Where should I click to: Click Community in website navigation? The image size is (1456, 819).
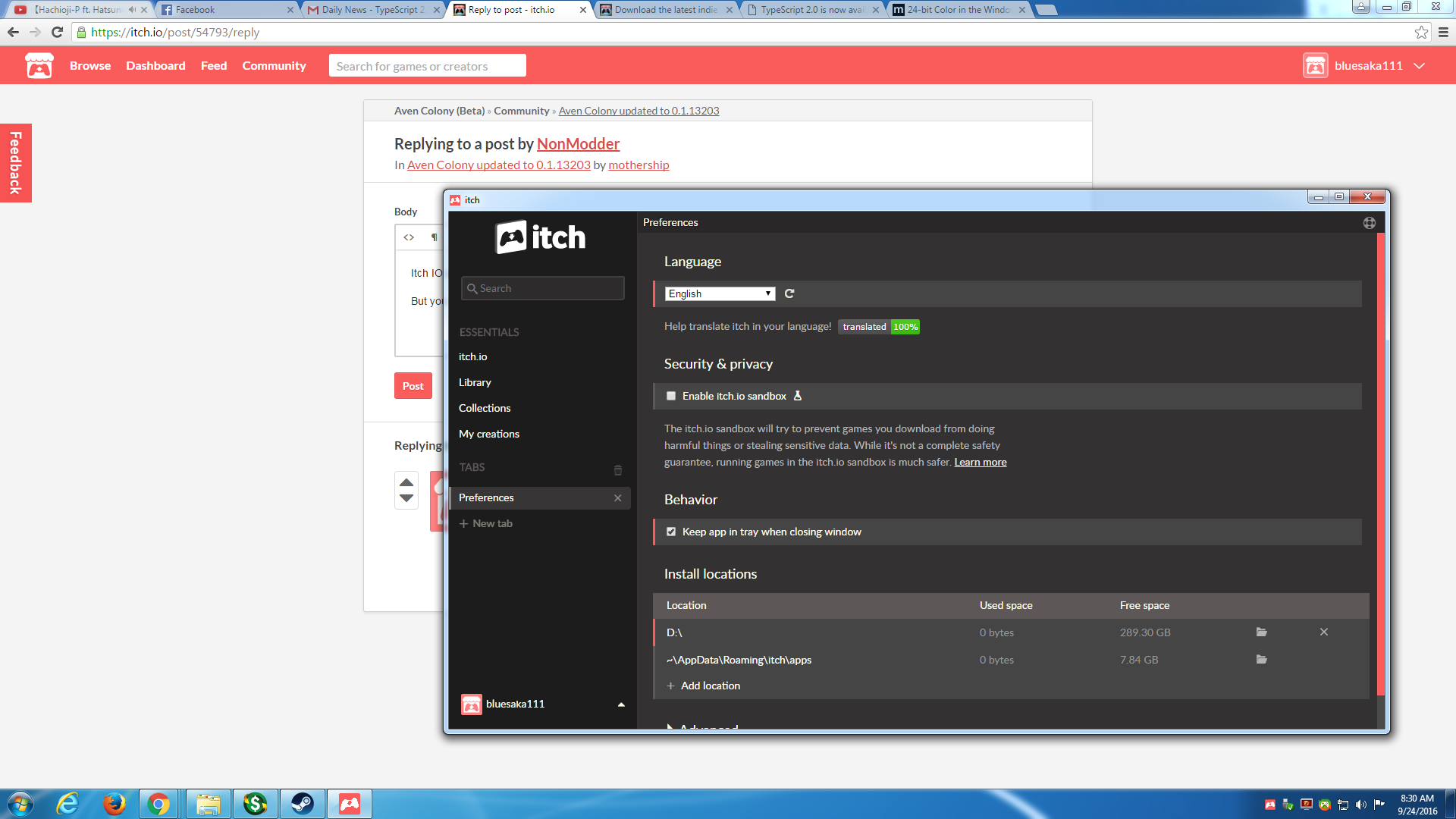[x=274, y=66]
